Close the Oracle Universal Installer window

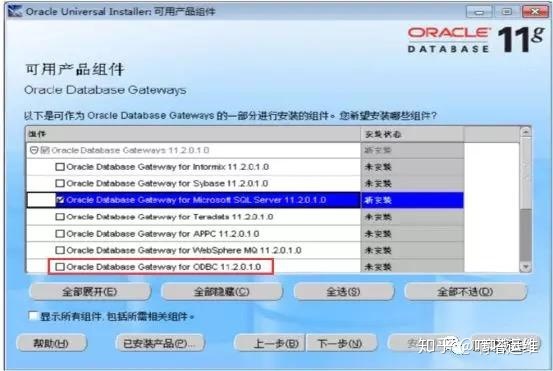[535, 12]
